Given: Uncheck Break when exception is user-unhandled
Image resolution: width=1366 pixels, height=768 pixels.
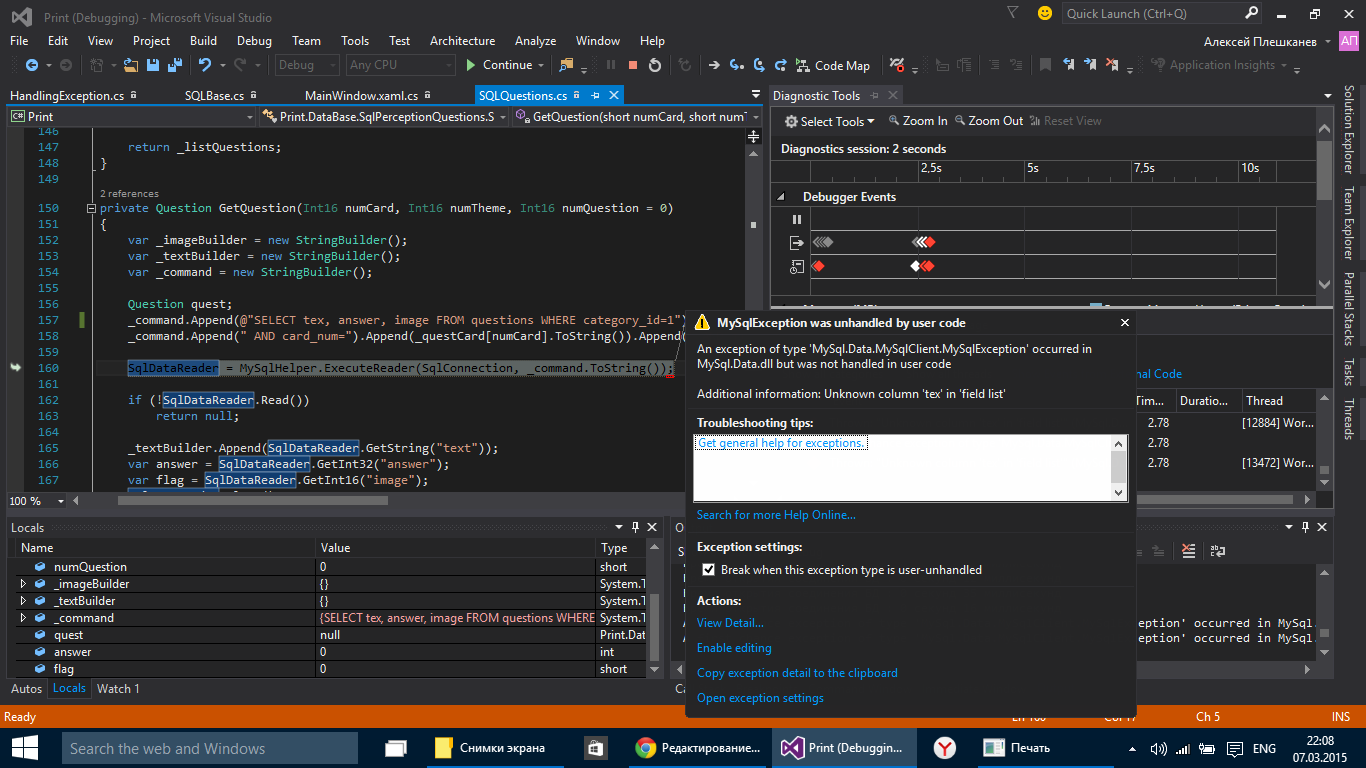Looking at the screenshot, I should pos(709,570).
